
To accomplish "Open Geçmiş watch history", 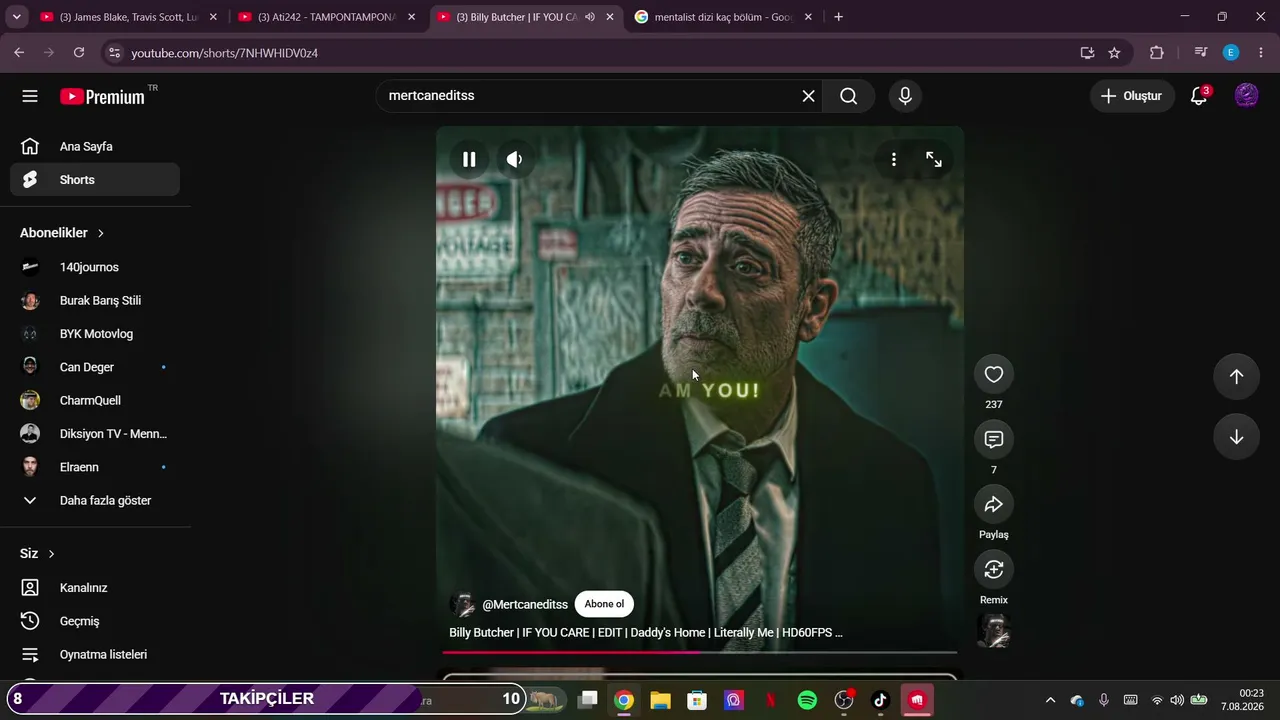I will pos(95,621).
